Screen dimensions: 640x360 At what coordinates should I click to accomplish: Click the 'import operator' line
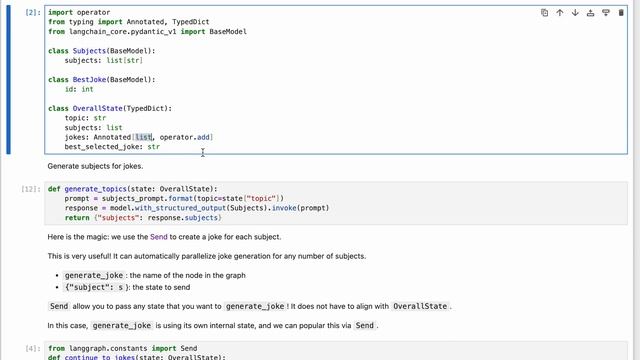point(79,12)
